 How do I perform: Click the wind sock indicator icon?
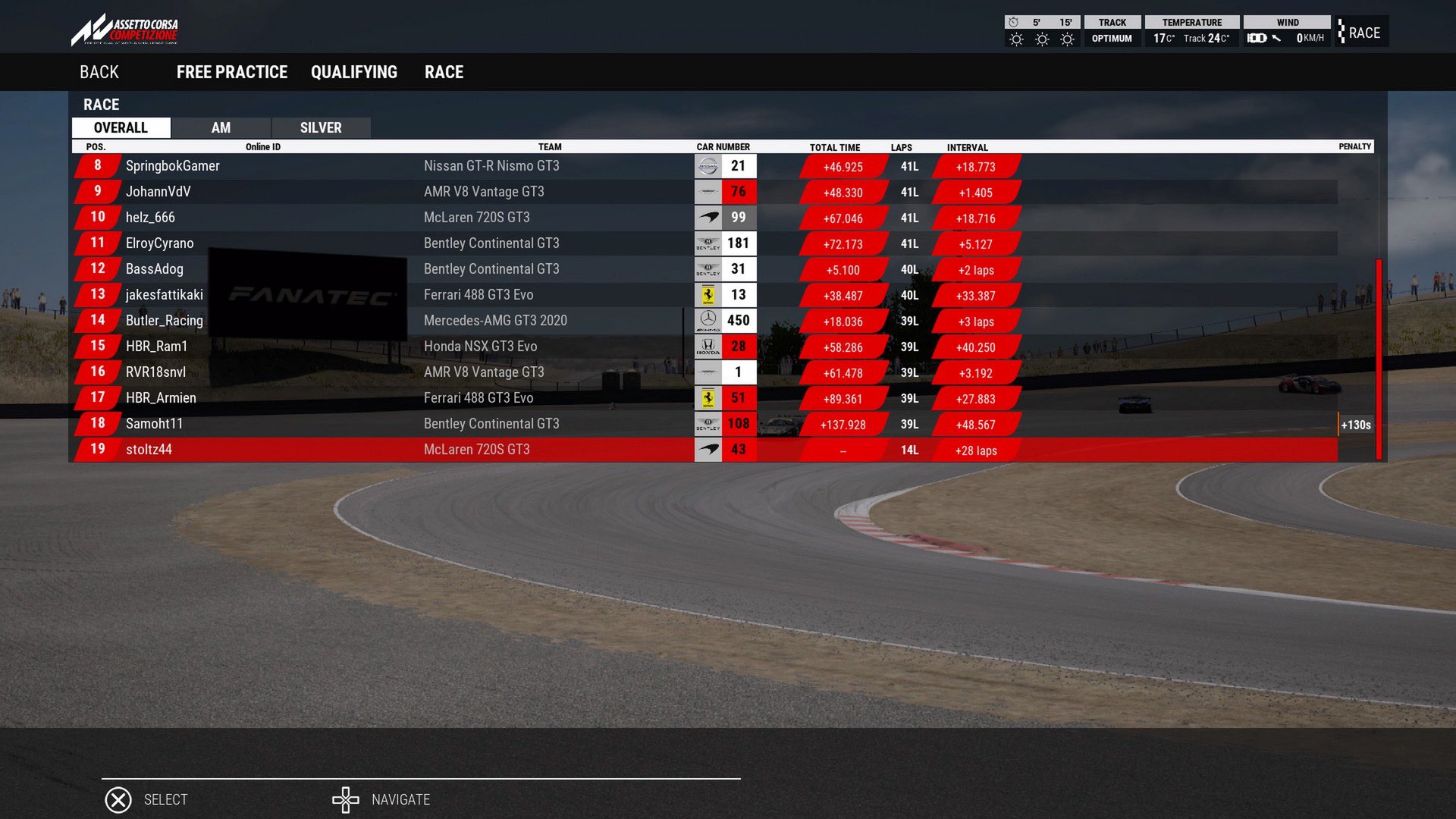(x=1257, y=38)
